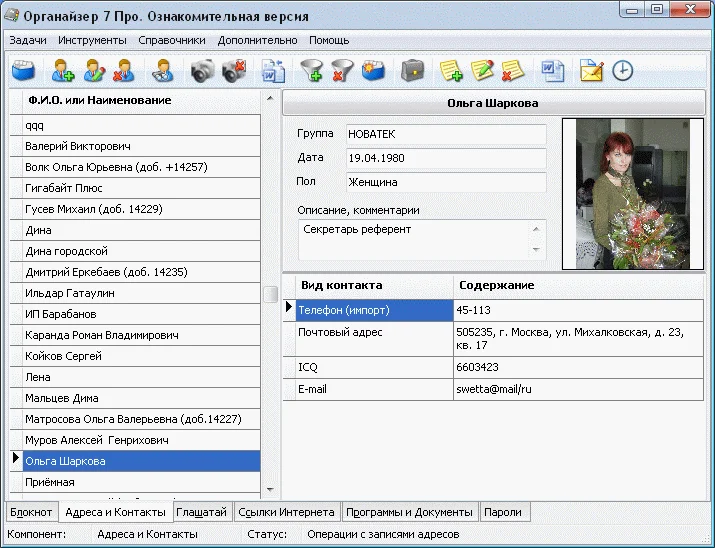
Task: Select contact Гусев Михаил in the list
Action: pos(93,209)
